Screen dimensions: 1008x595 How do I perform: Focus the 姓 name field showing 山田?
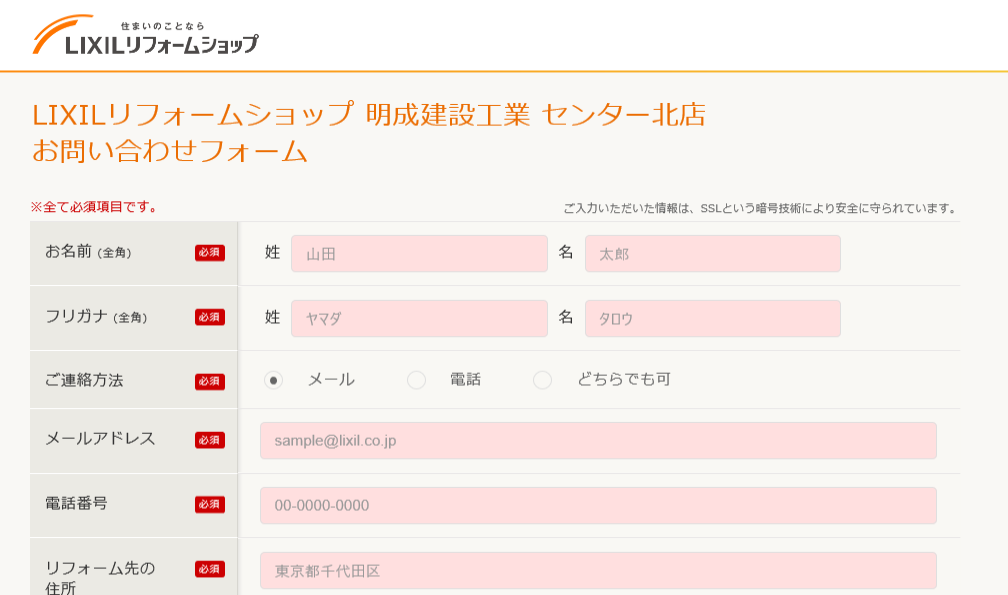coord(419,254)
